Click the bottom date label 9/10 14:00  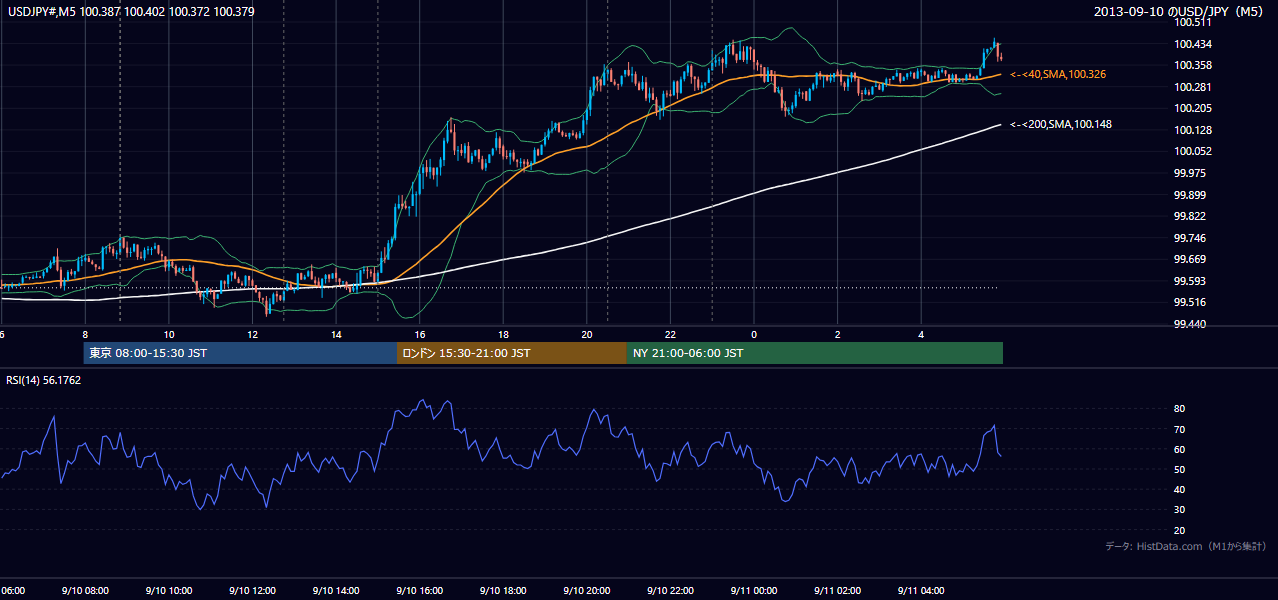pyautogui.click(x=335, y=591)
